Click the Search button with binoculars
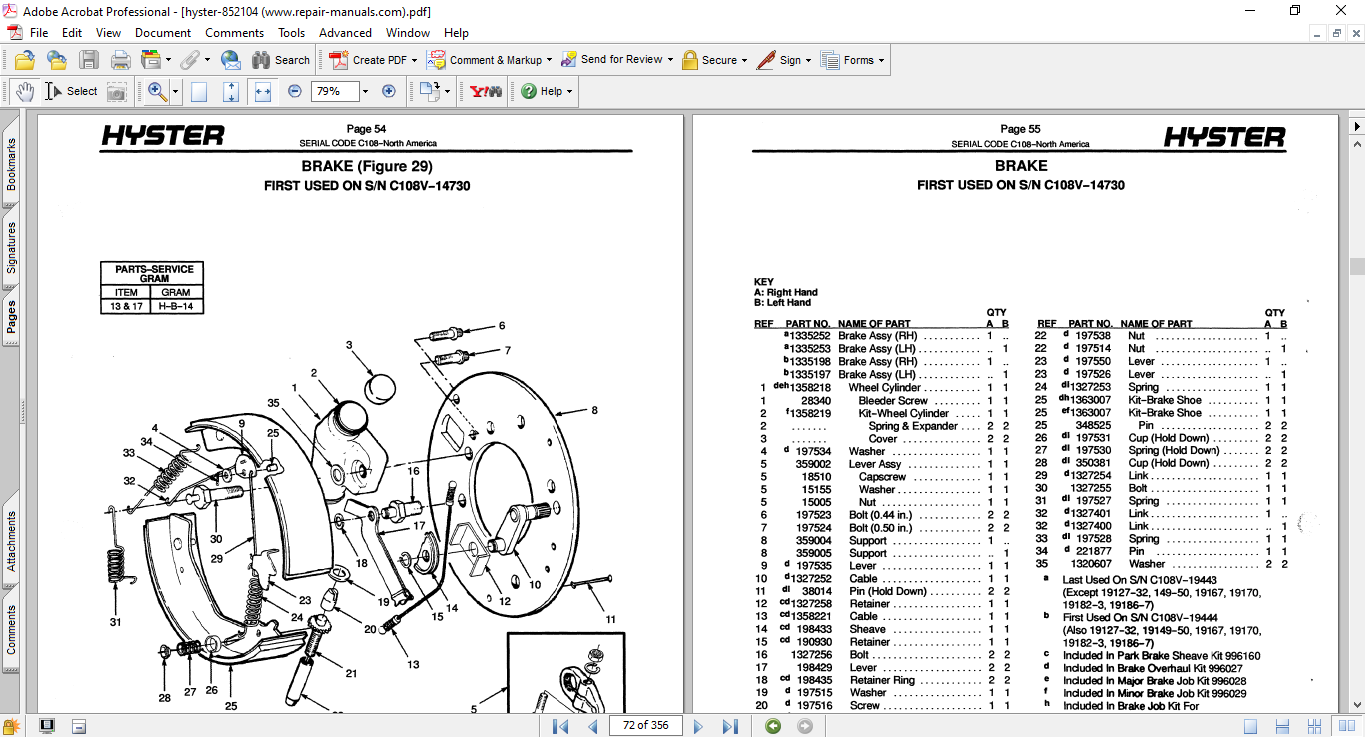 coord(280,60)
